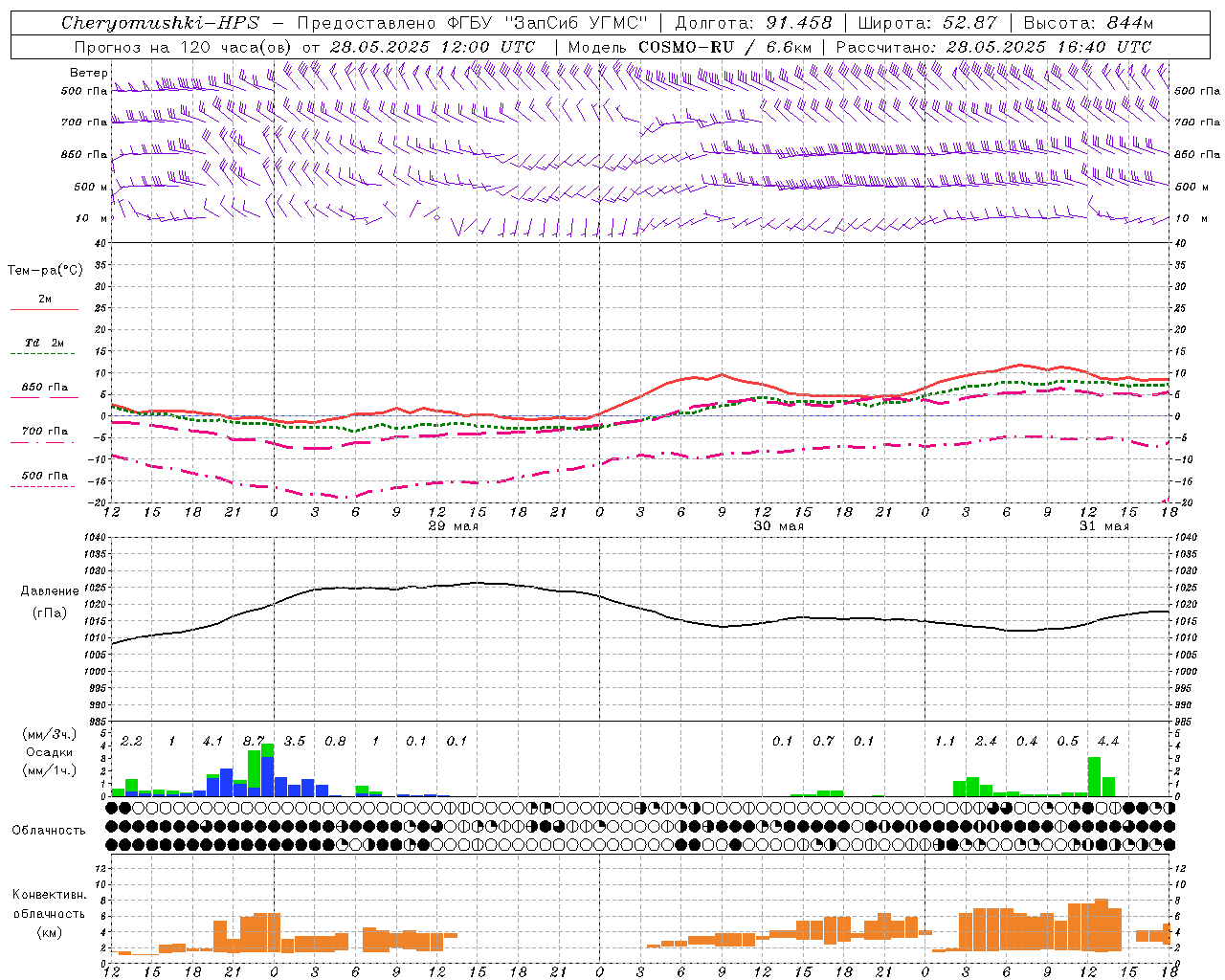Select the '31 мая' date label
This screenshot has height=980, width=1225.
[1103, 526]
